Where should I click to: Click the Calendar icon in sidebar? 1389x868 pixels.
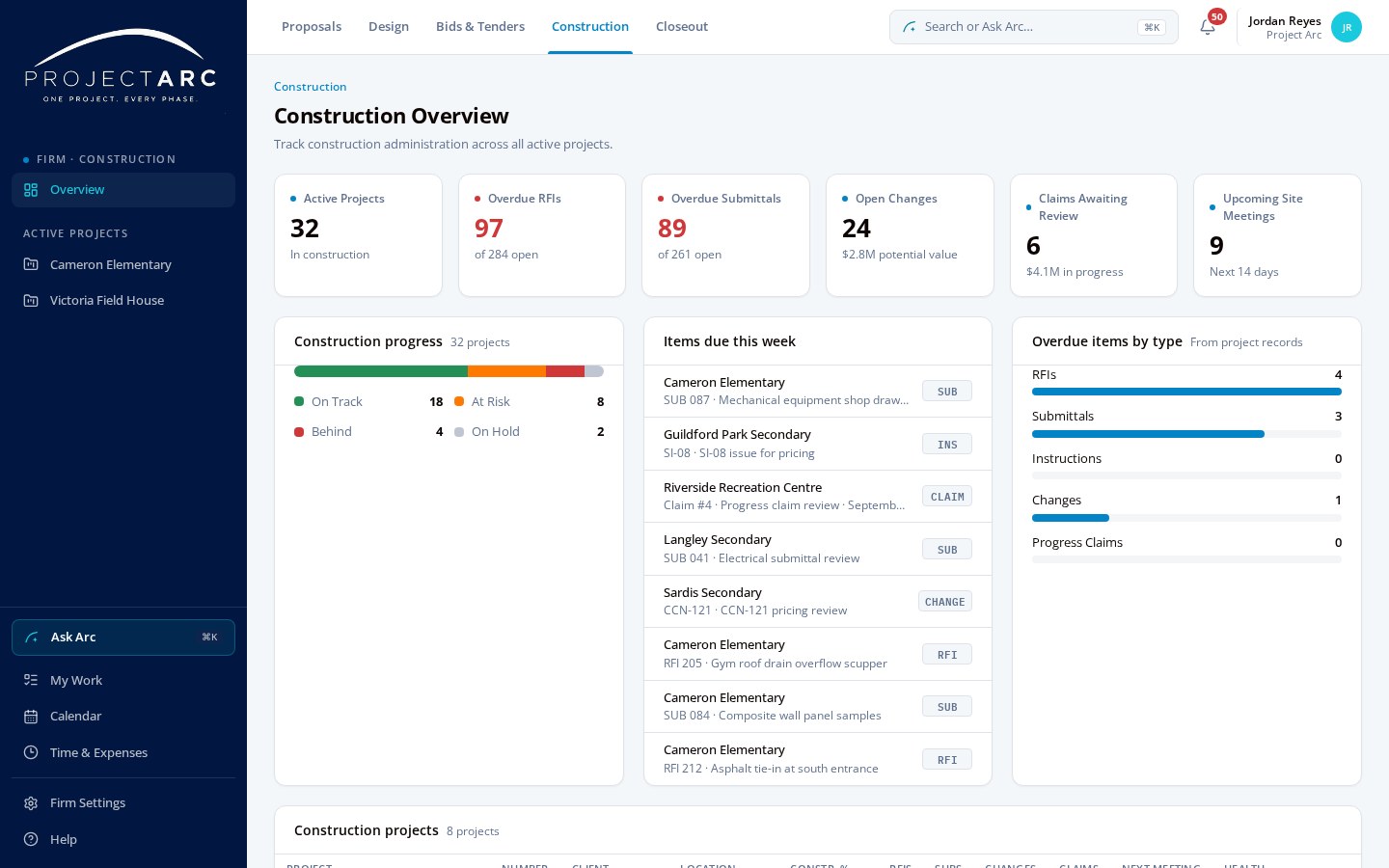coord(31,717)
